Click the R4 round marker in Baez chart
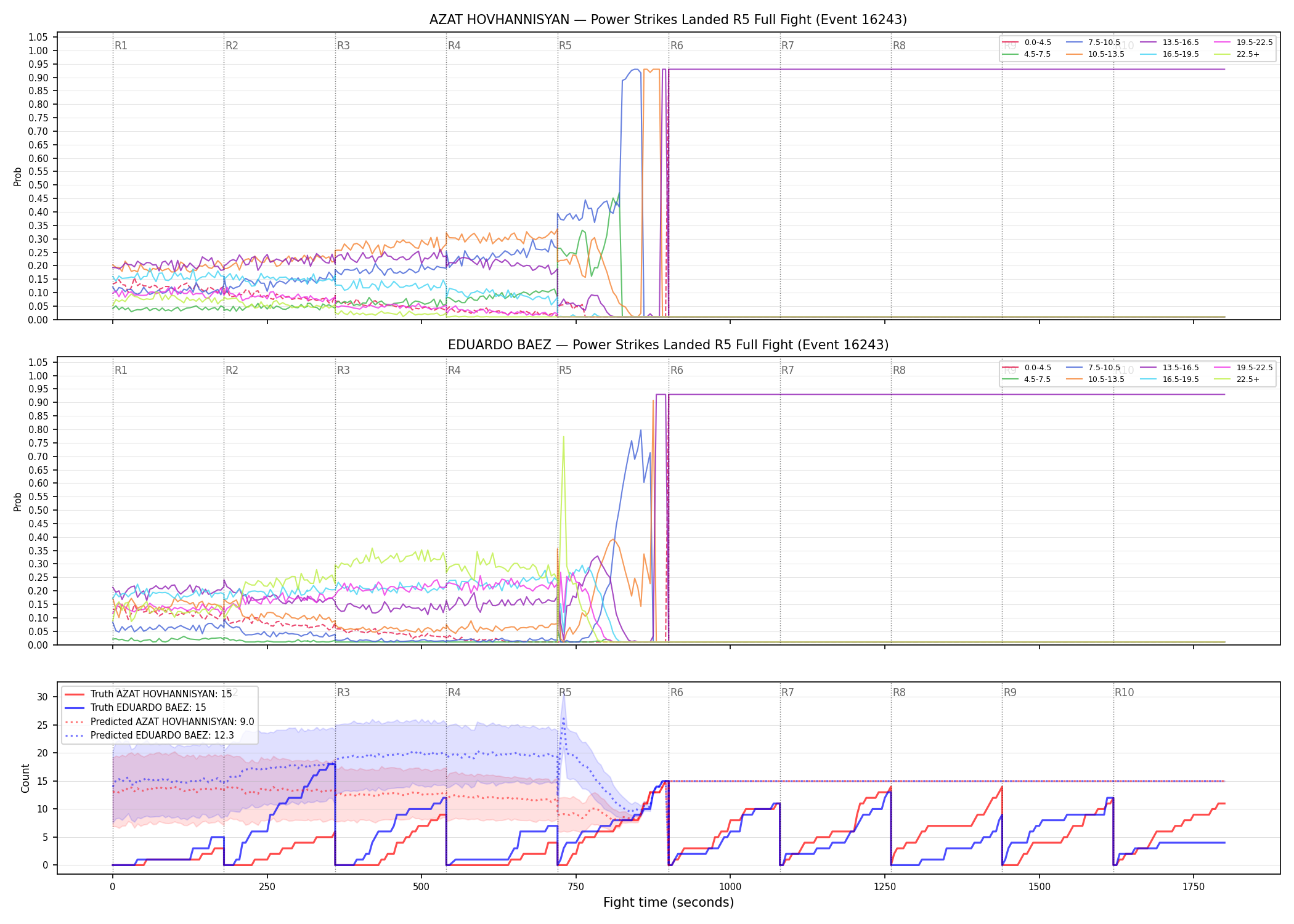 (x=454, y=370)
